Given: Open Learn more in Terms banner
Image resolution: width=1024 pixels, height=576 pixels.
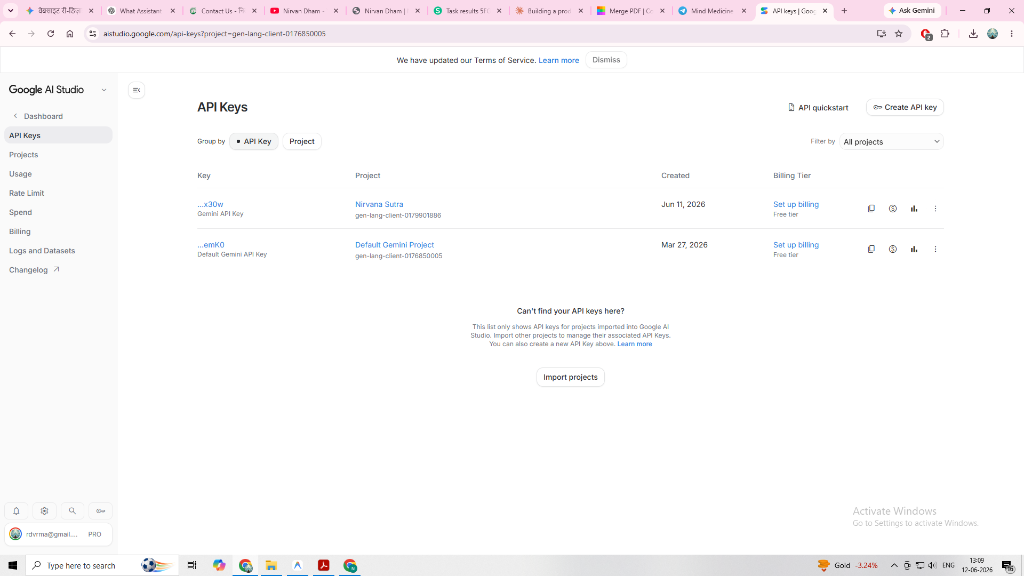Looking at the screenshot, I should pyautogui.click(x=558, y=60).
